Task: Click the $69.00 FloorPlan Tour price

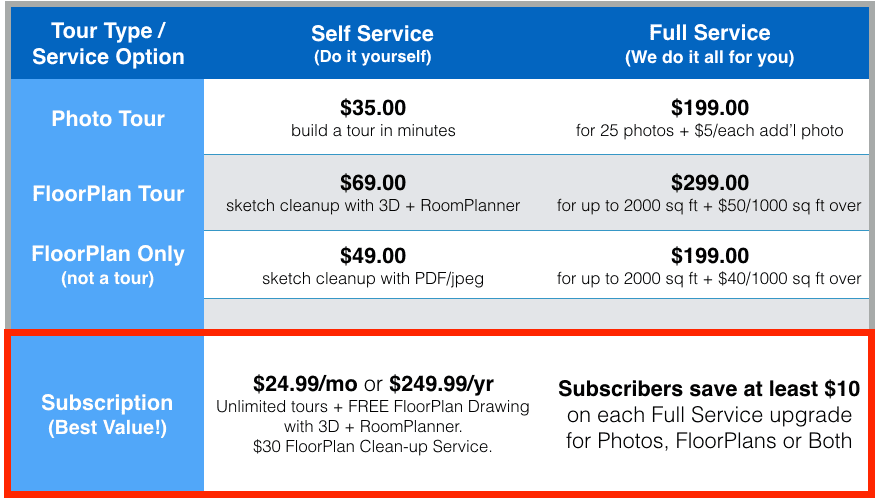Action: point(373,183)
